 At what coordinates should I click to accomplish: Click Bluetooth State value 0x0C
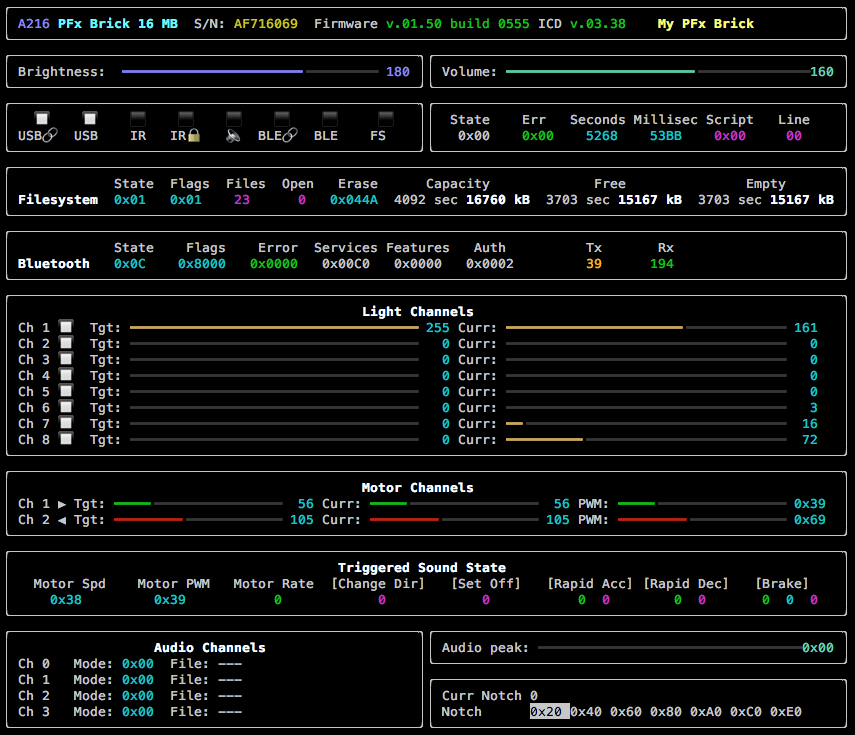[x=130, y=264]
